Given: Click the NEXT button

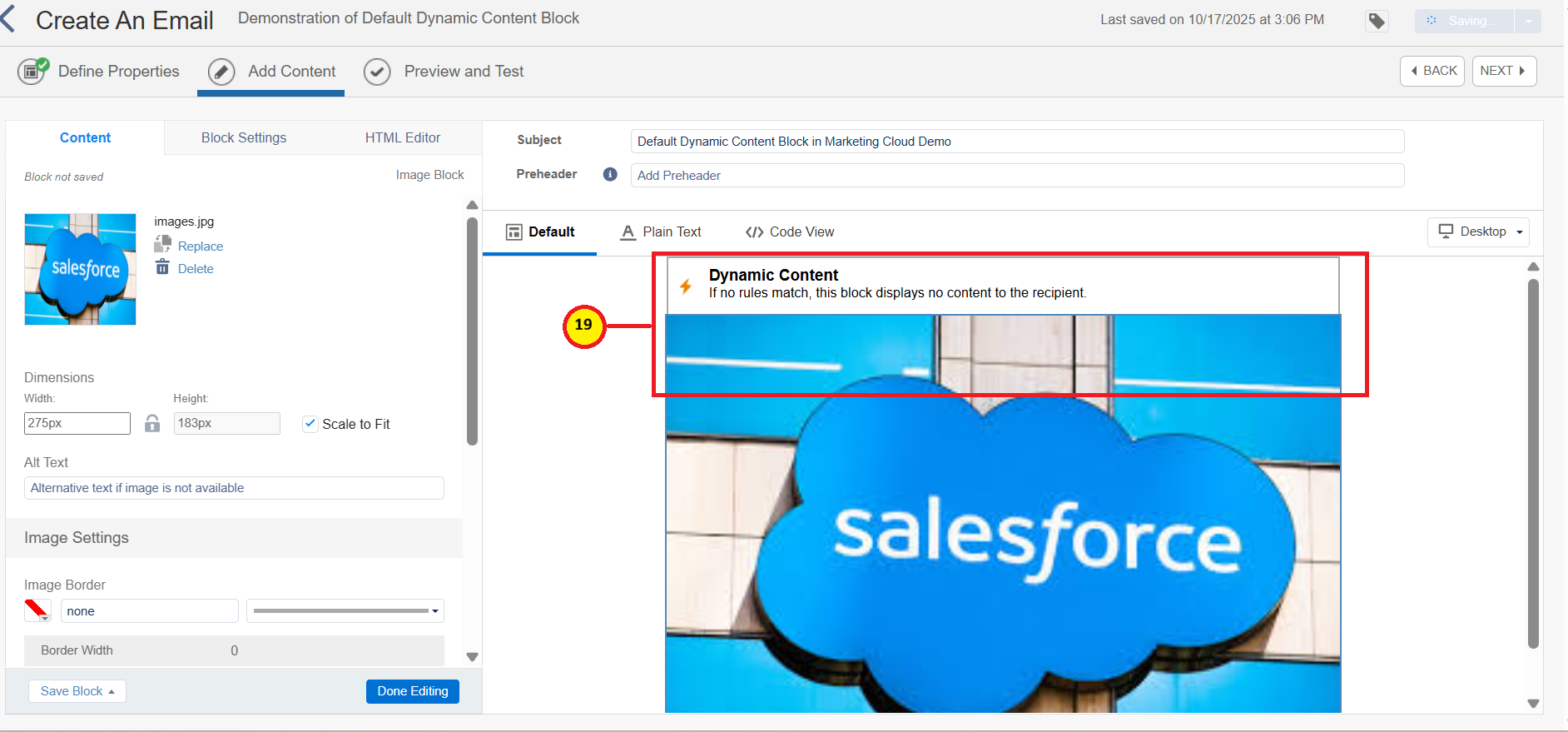Looking at the screenshot, I should tap(1503, 71).
